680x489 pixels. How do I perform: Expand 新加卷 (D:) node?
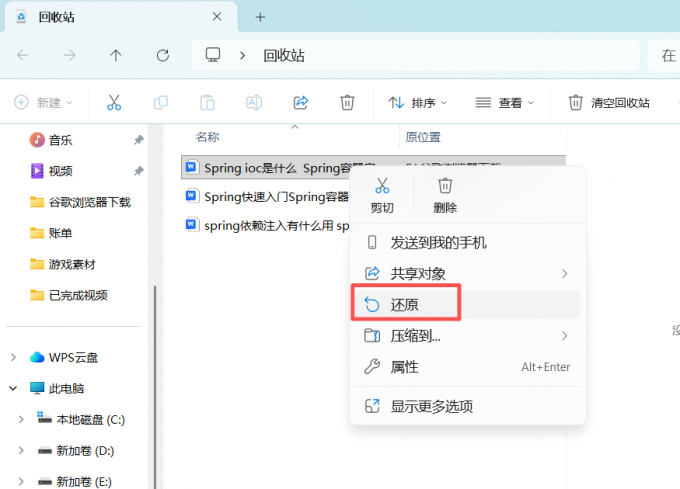[21, 450]
